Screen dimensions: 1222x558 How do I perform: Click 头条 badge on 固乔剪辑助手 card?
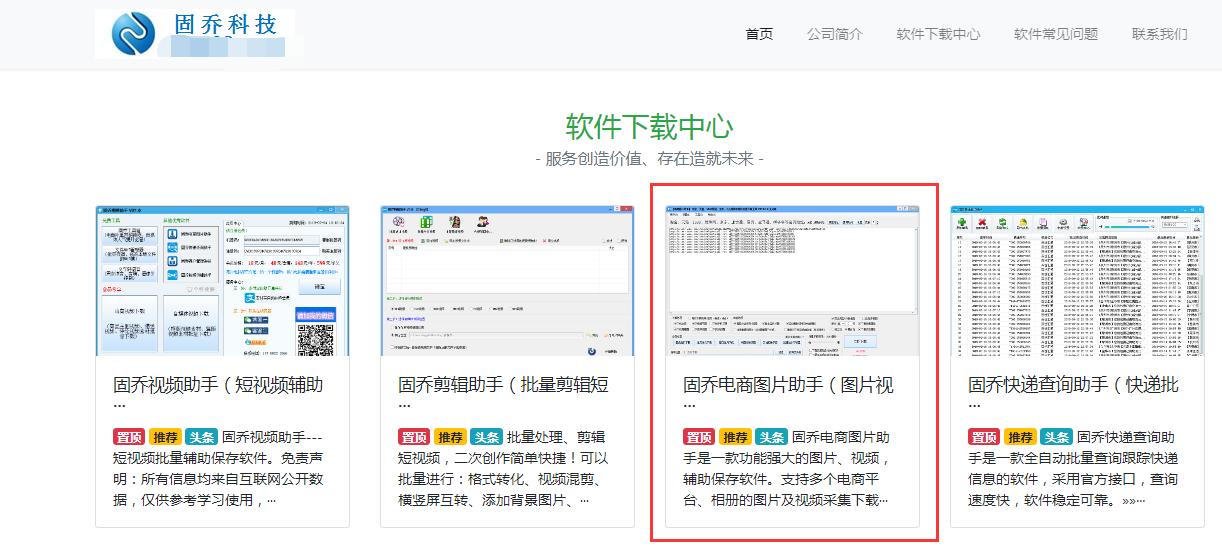[486, 437]
